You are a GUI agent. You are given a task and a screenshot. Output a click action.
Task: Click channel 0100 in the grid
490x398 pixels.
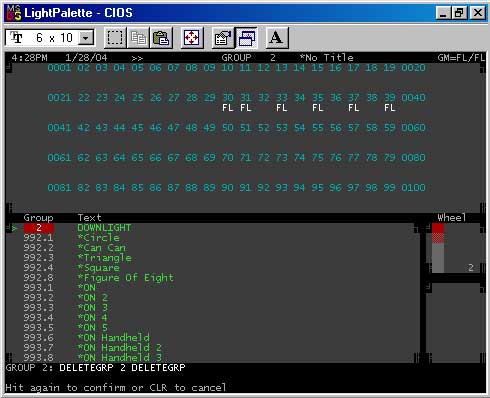[413, 188]
